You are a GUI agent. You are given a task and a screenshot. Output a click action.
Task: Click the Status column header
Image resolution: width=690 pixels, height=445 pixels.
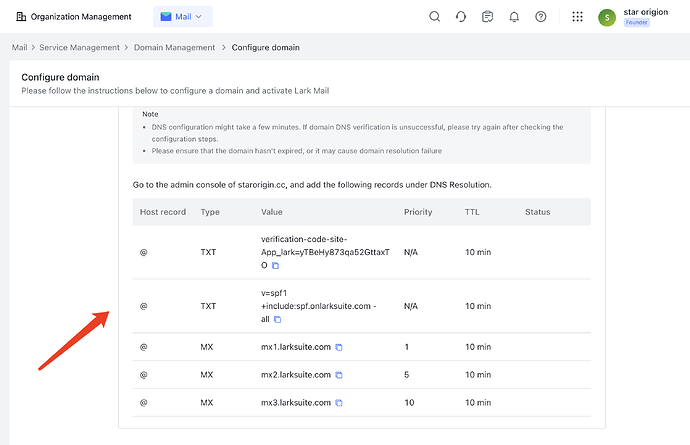[537, 212]
